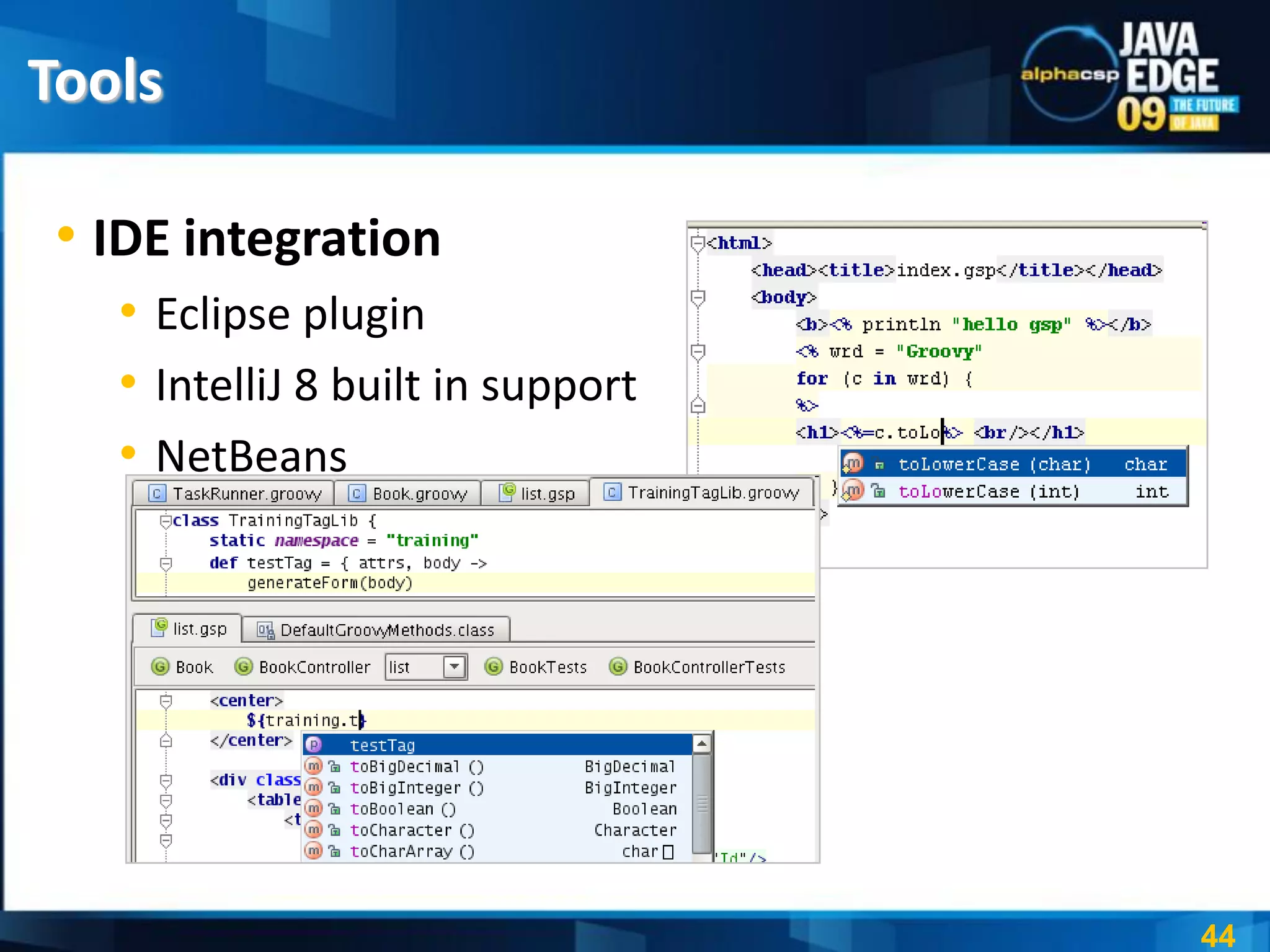Click the method icon beside toBoolean
The width and height of the screenshot is (1270, 952).
point(314,808)
